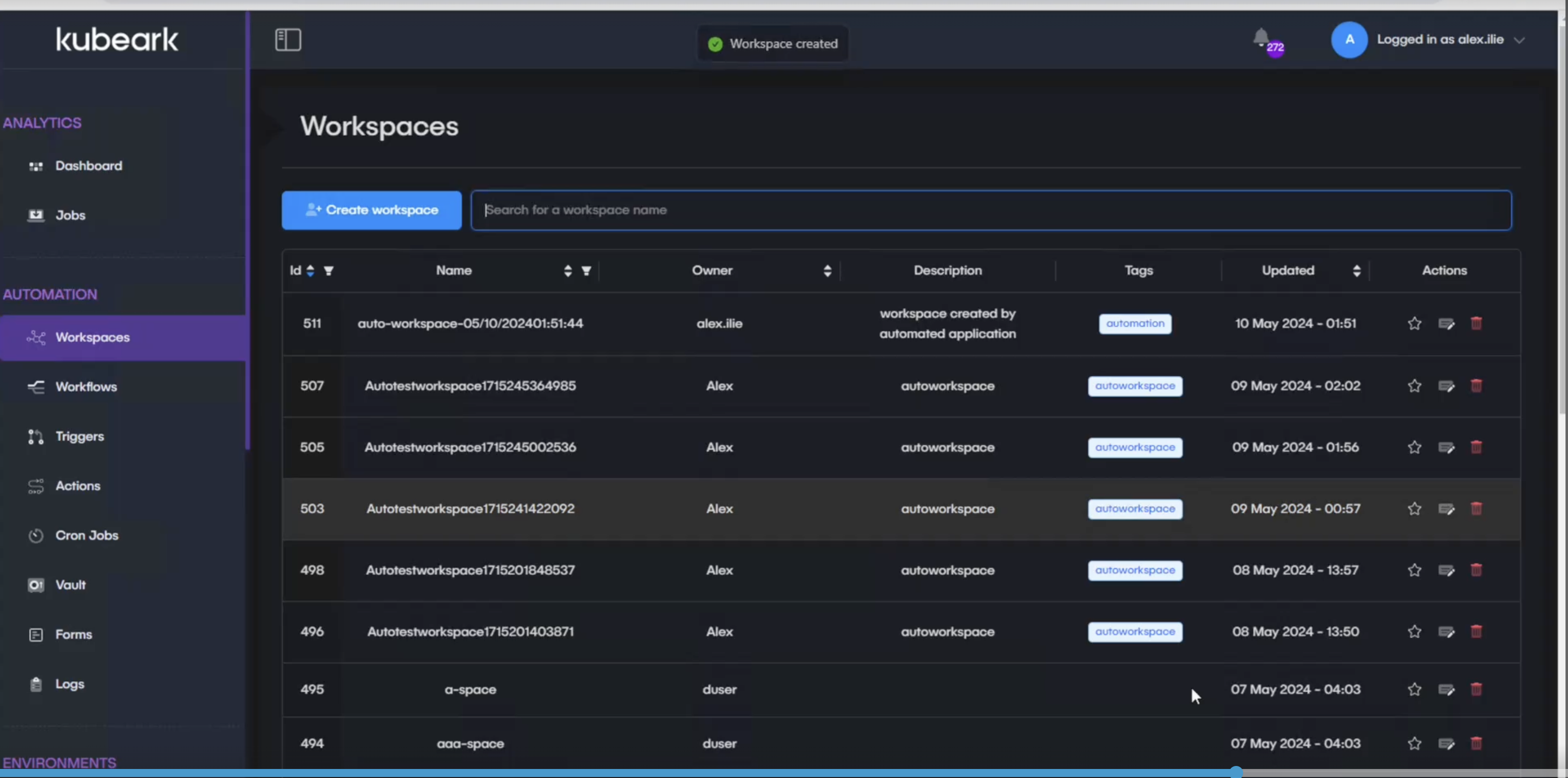Favorite workspace 496 with star icon
Screen dimensions: 1568x778
tap(1415, 632)
